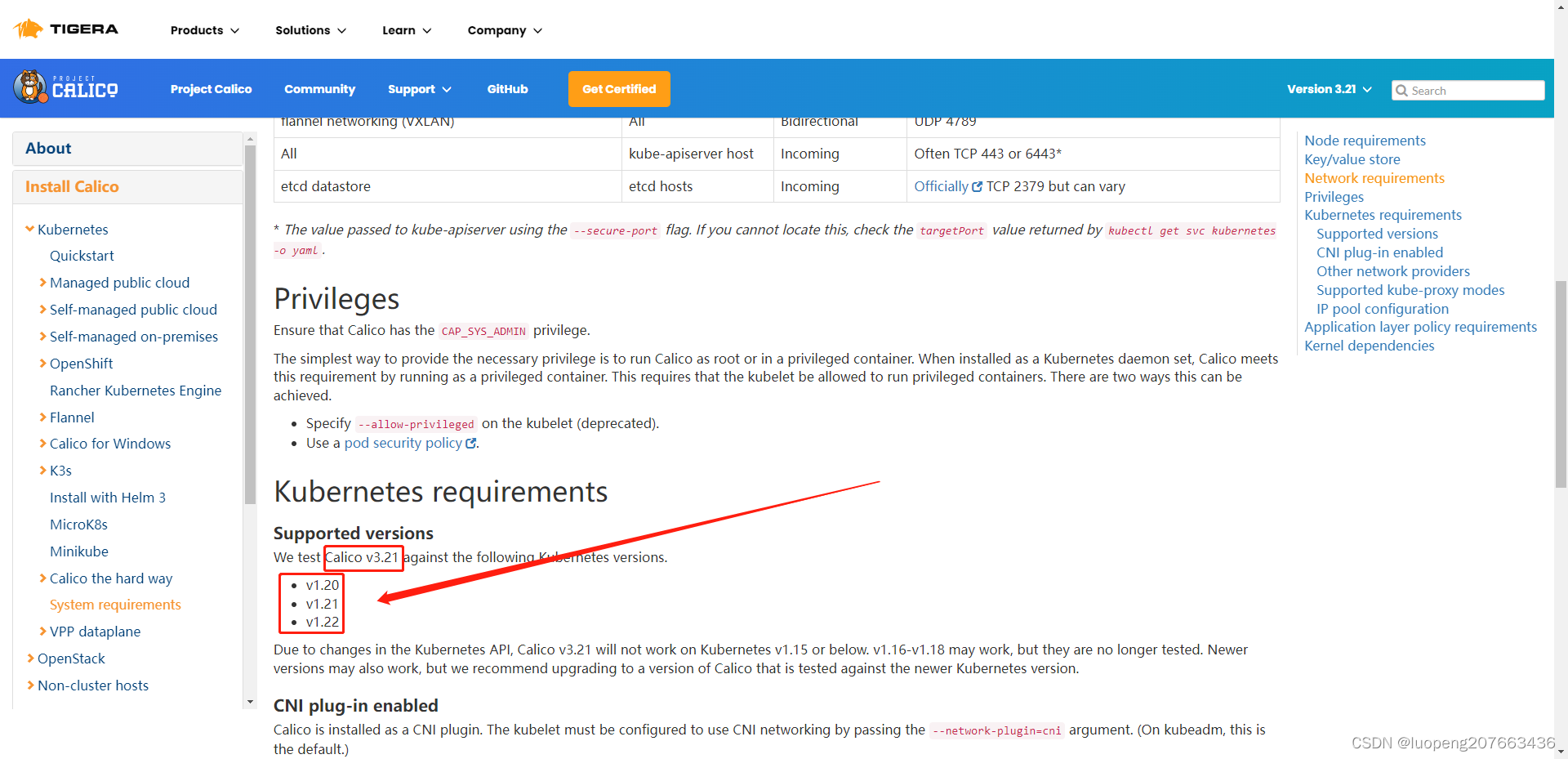Click external link icon after pod security policy
The height and width of the screenshot is (759, 1568).
coord(470,444)
